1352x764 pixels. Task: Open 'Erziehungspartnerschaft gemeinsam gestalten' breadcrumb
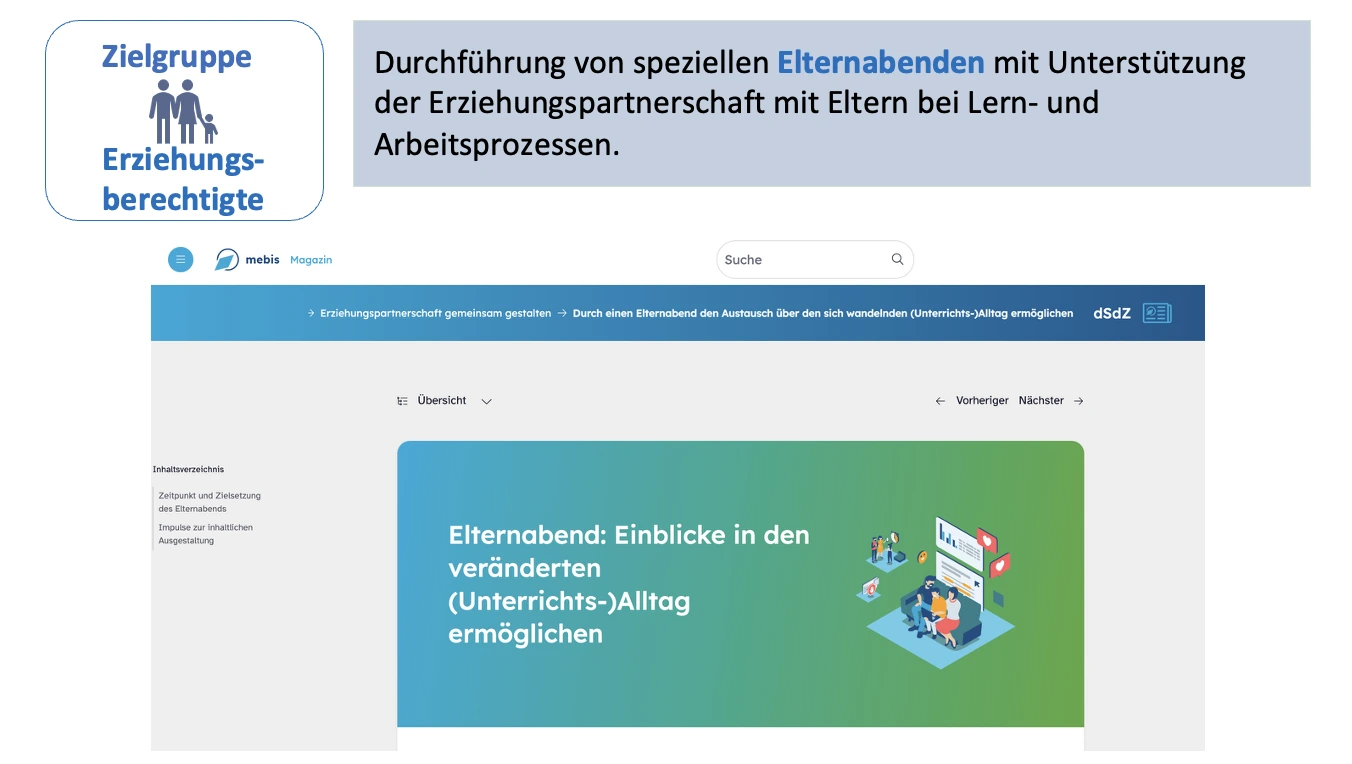435,313
